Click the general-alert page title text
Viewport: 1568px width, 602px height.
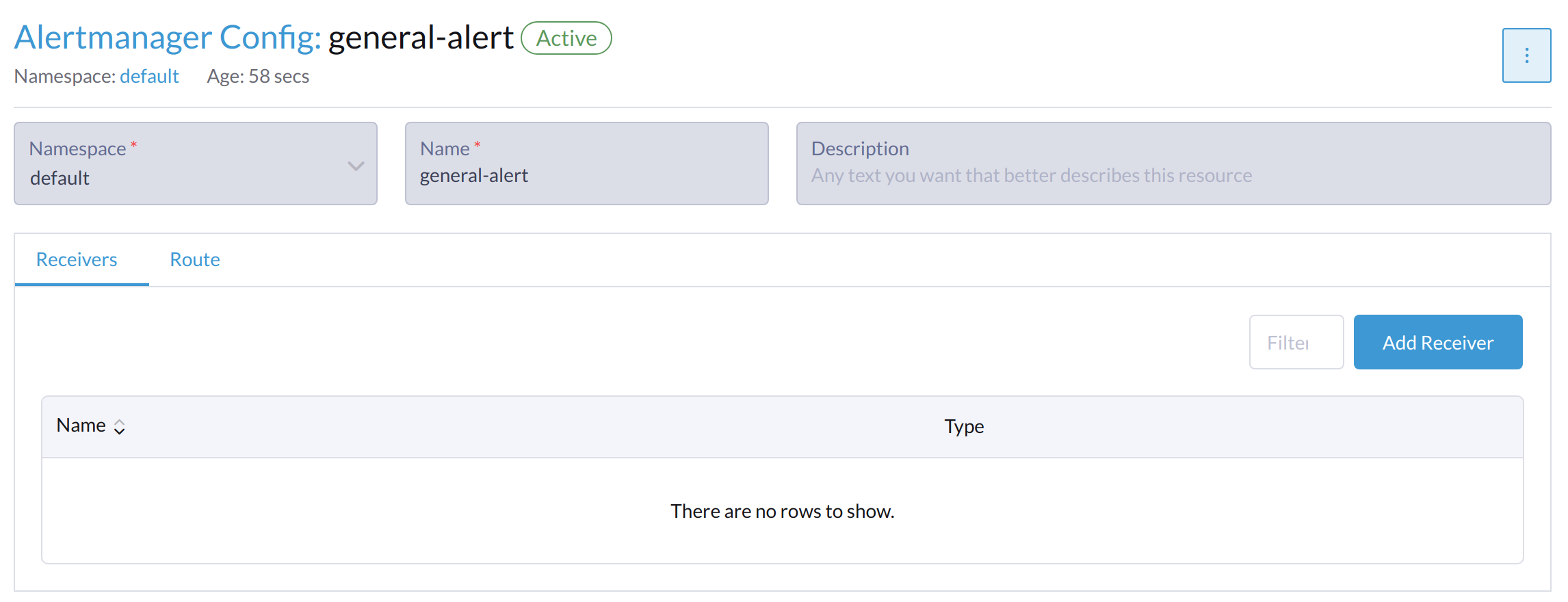(x=421, y=38)
